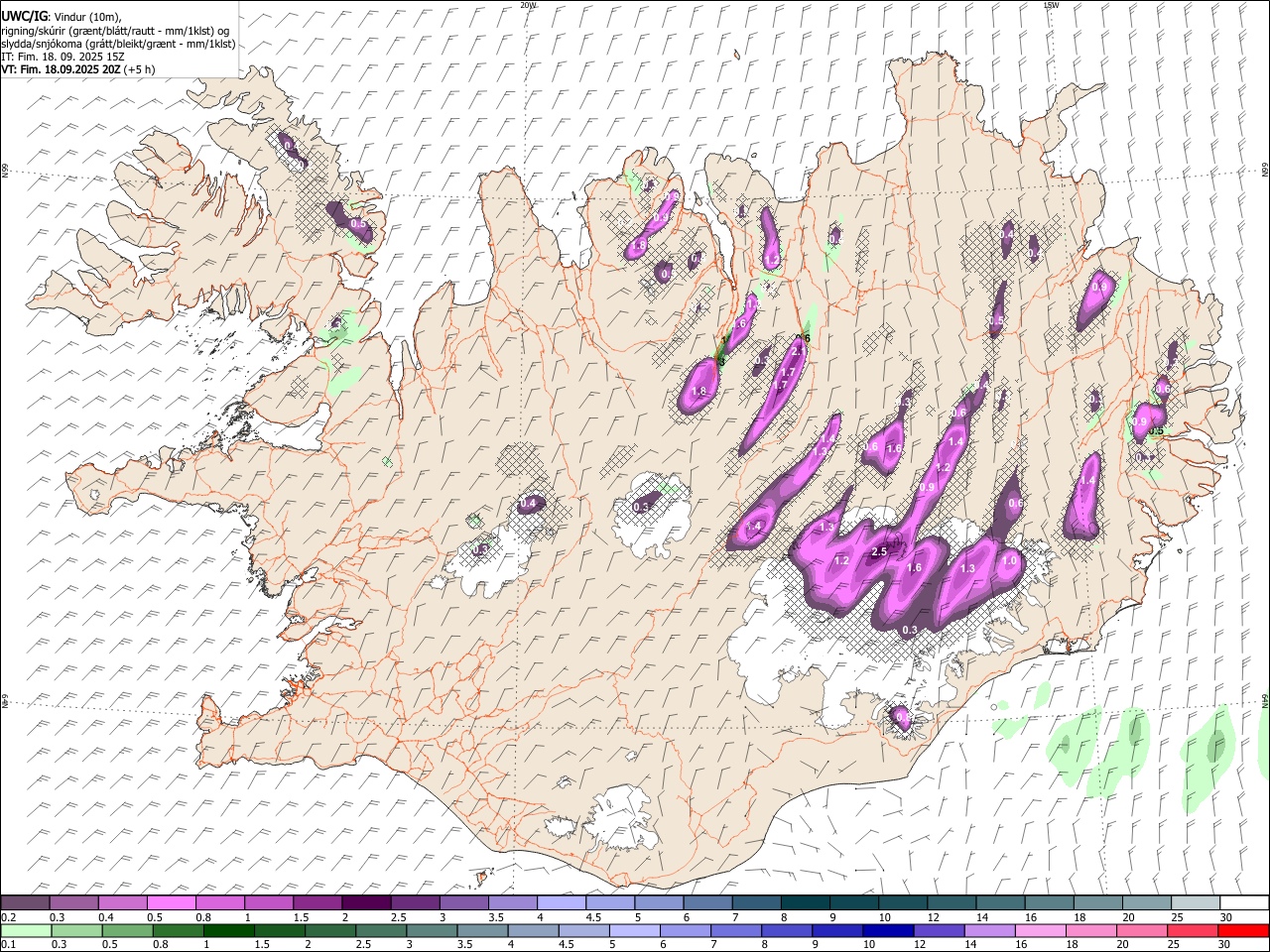Image resolution: width=1270 pixels, height=952 pixels.
Task: Click the blue 8 swatch in lower legend row
Action: coord(787,930)
